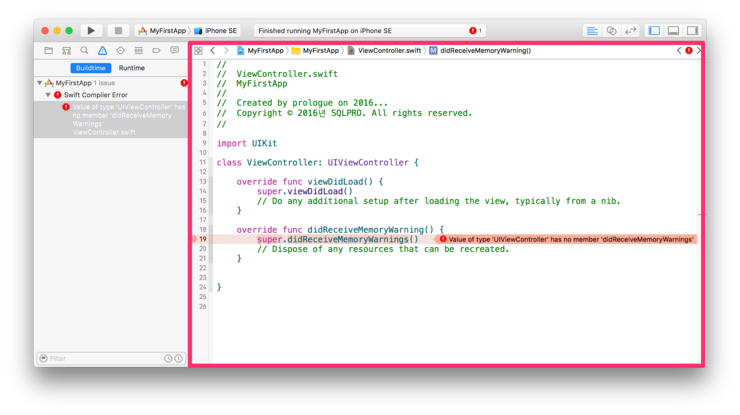This screenshot has height=415, width=740.
Task: Show the symbol navigator
Action: tap(66, 51)
